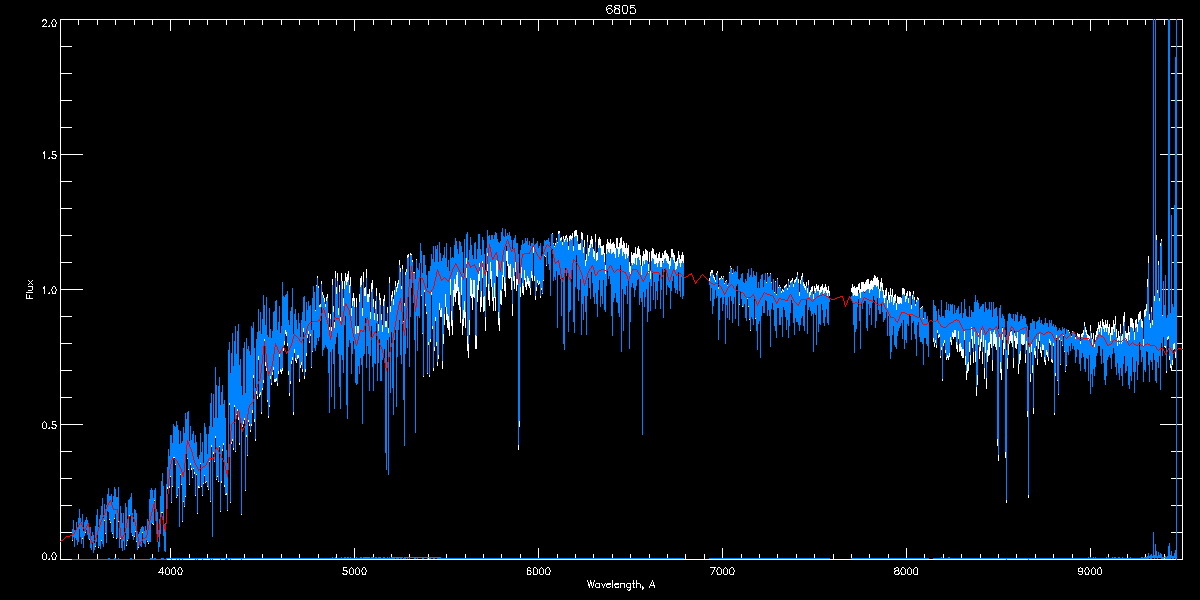Click the 1.5 y-axis tick label
Image resolution: width=1200 pixels, height=600 pixels.
48,155
